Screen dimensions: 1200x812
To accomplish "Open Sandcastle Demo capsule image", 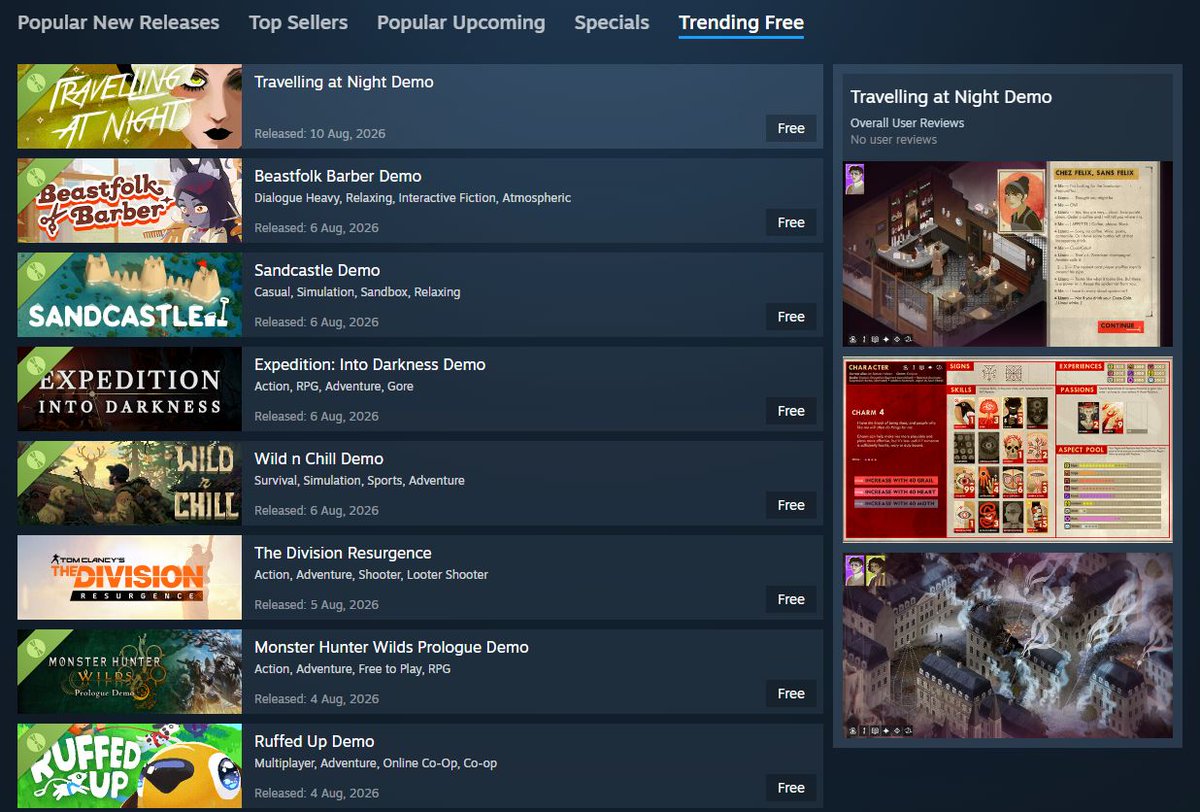I will tap(130, 295).
